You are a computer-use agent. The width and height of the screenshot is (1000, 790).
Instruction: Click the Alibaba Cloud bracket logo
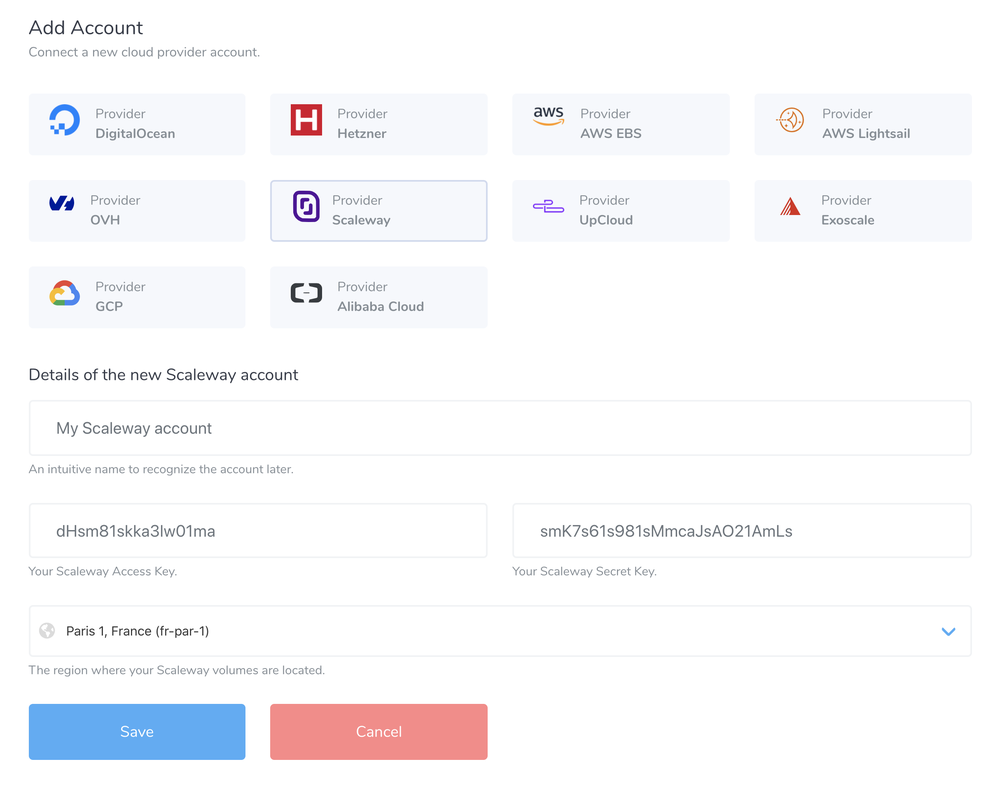pyautogui.click(x=306, y=293)
